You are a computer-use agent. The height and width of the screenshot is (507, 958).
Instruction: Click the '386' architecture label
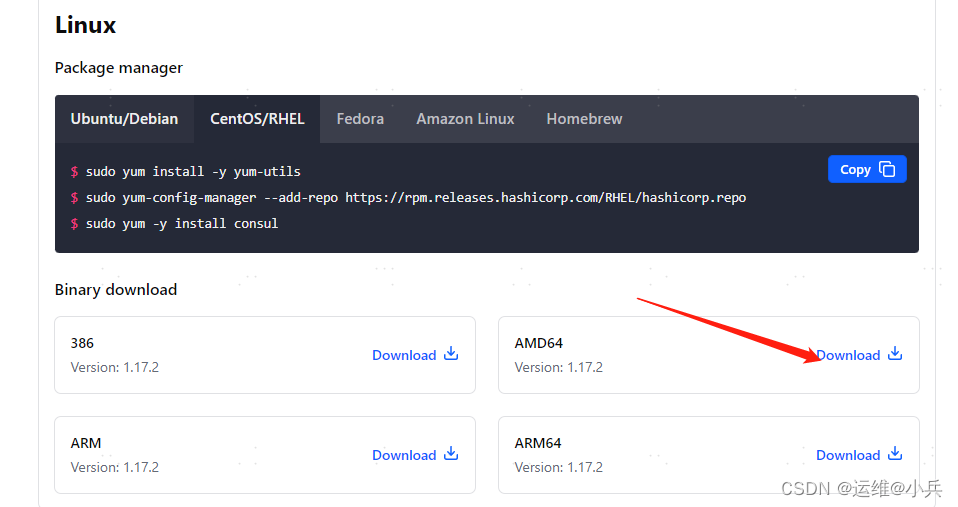(82, 343)
